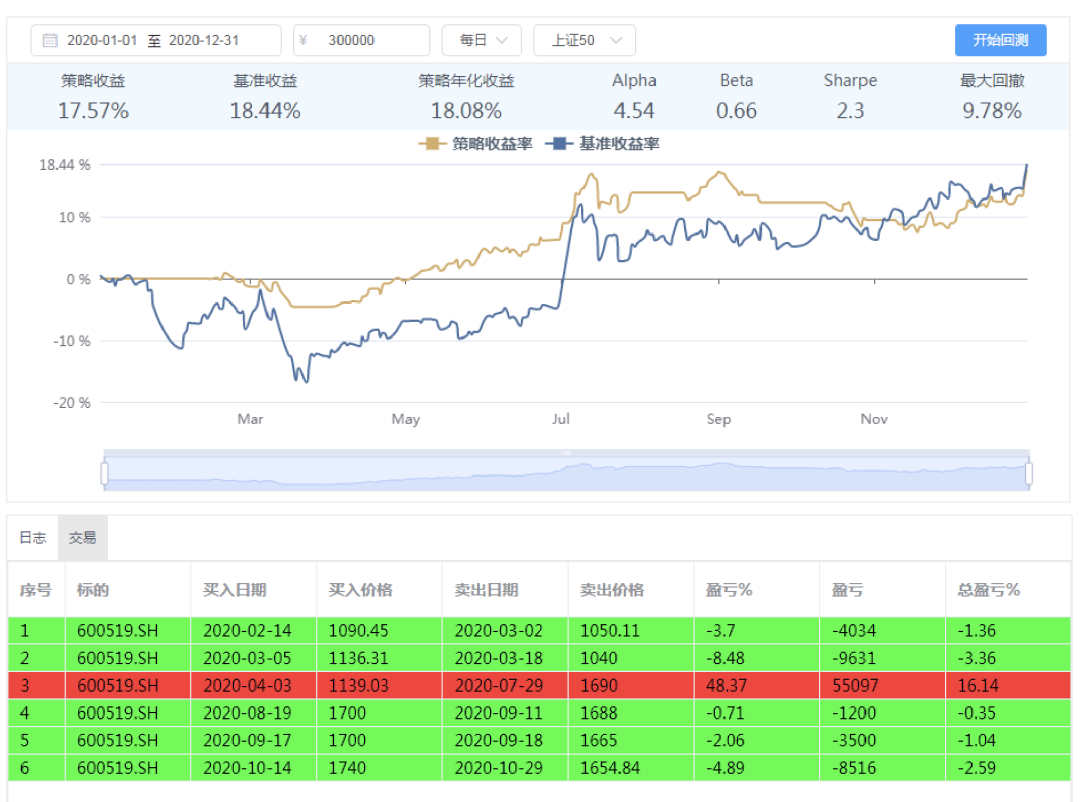Click the tan 策略收益率 legend marker

(x=432, y=144)
